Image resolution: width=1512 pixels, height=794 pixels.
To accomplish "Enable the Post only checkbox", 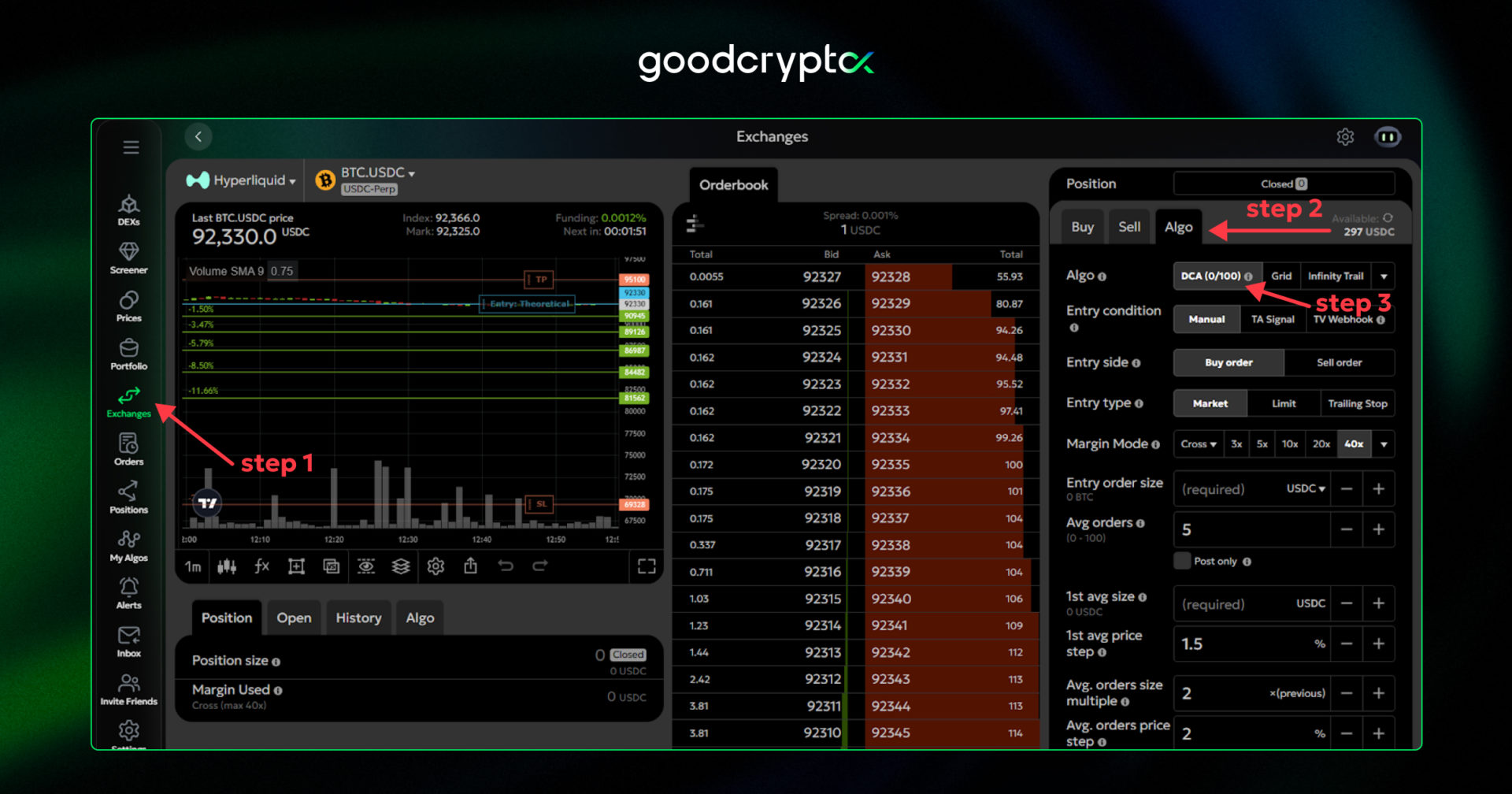I will click(x=1182, y=561).
